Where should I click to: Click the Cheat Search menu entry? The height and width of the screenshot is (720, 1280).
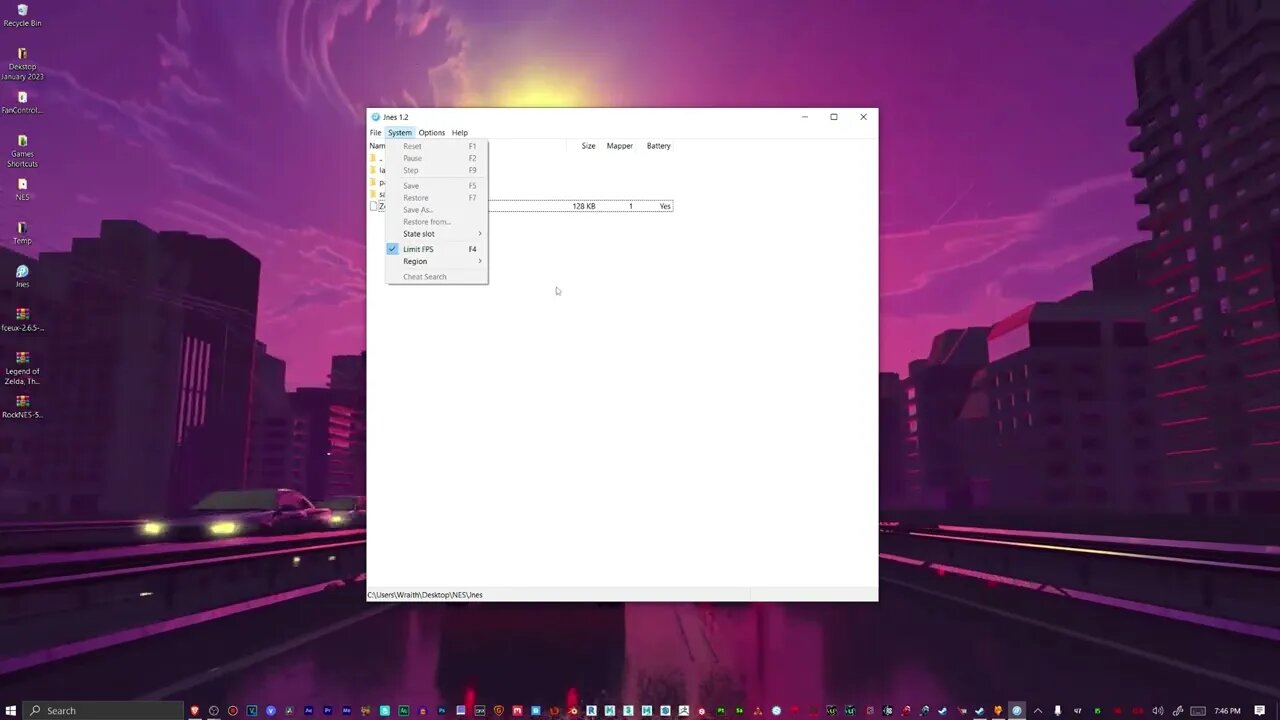(436, 277)
